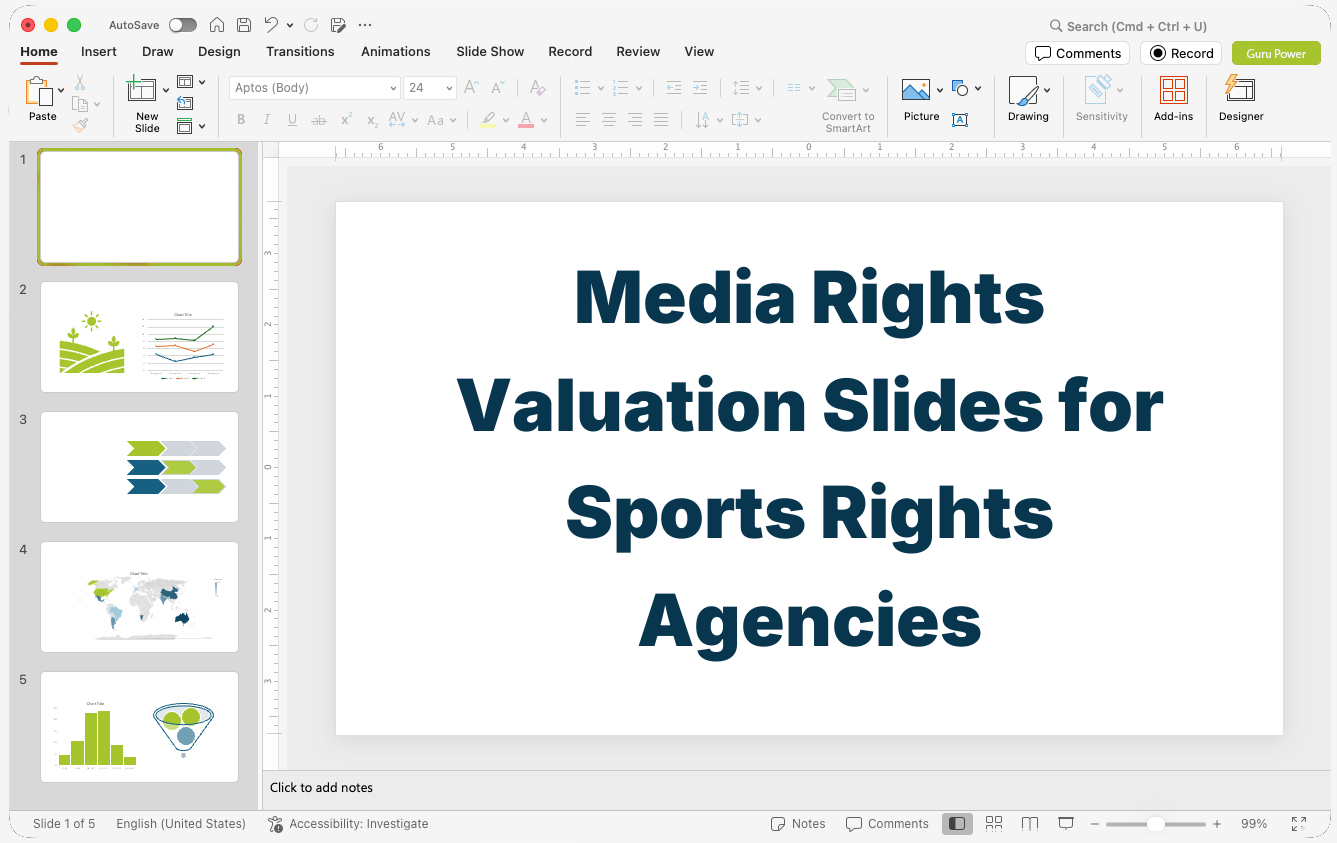The width and height of the screenshot is (1337, 843).
Task: Open the Animations tab
Action: click(x=396, y=52)
